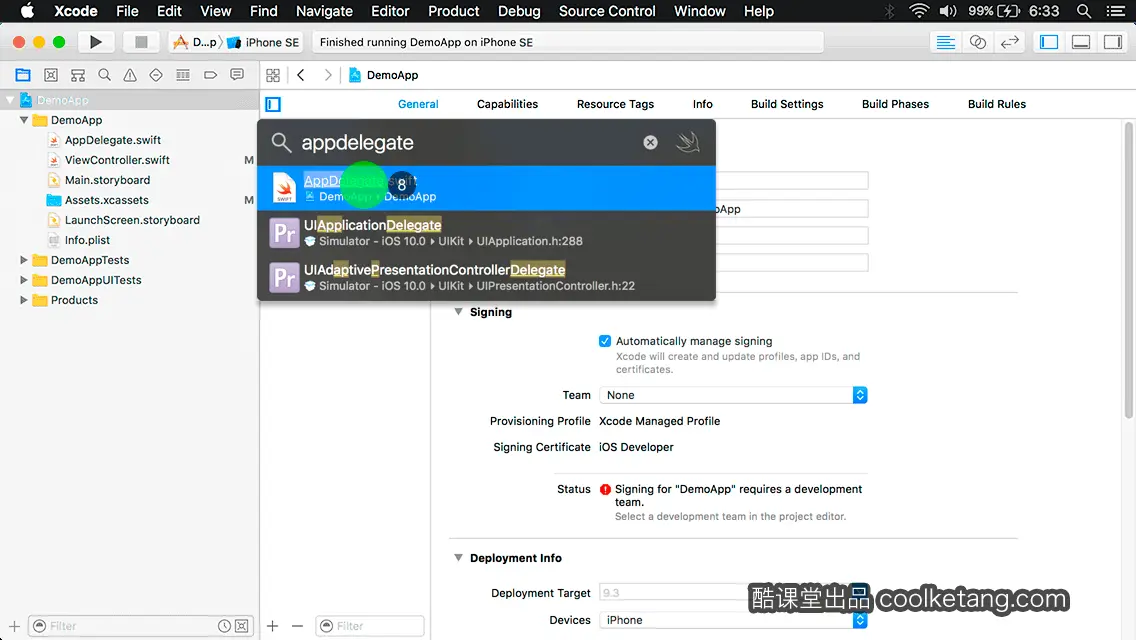Toggle the Utilities panel visibility

1113,42
